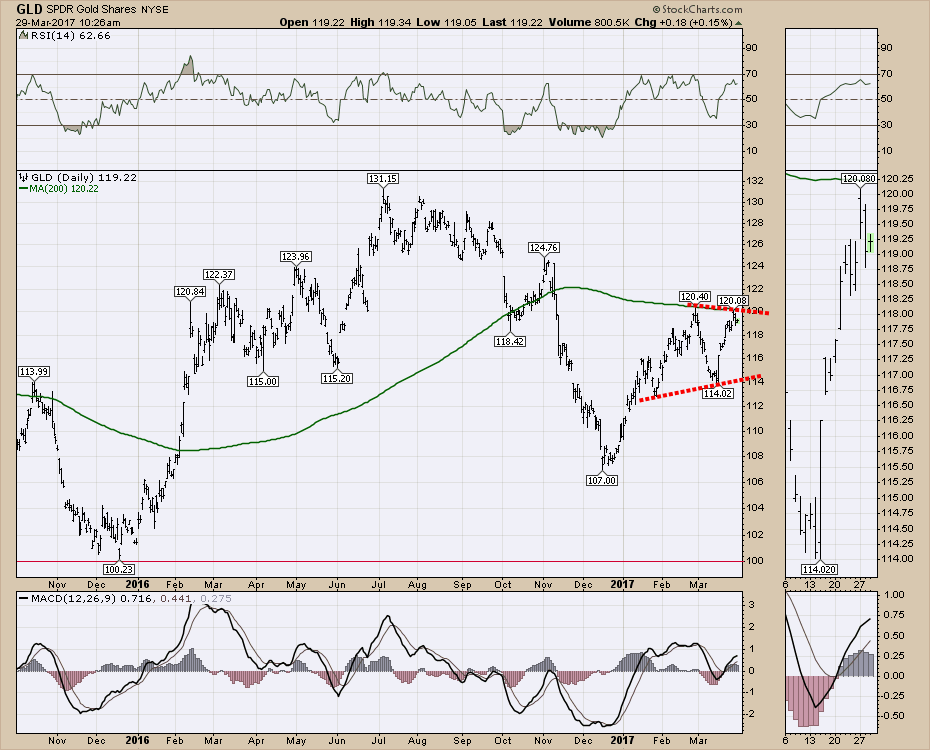Screen dimensions: 930x750
Task: Click the Chg +0.18 (+0.15%) value
Action: click(684, 23)
